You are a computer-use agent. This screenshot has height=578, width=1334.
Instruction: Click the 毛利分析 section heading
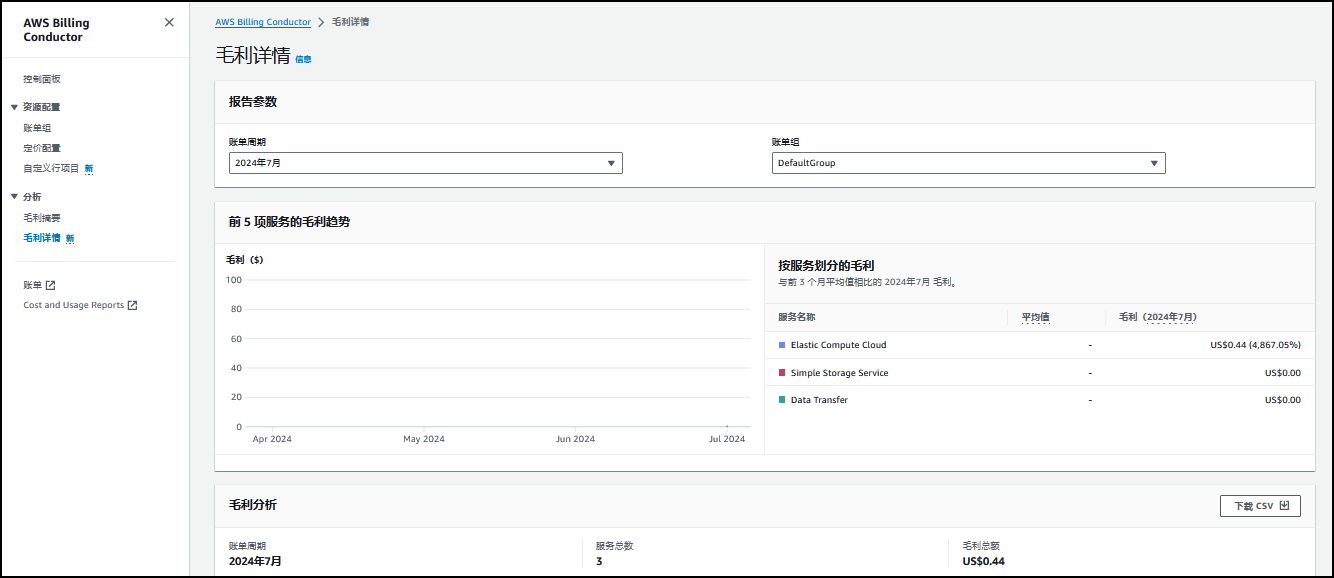(x=252, y=505)
